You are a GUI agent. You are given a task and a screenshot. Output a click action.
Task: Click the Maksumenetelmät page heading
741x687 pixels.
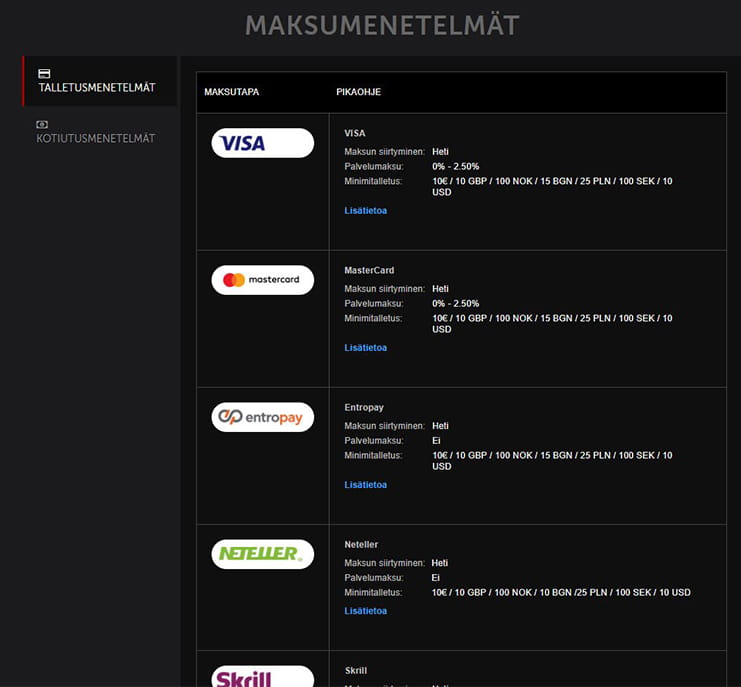(382, 25)
